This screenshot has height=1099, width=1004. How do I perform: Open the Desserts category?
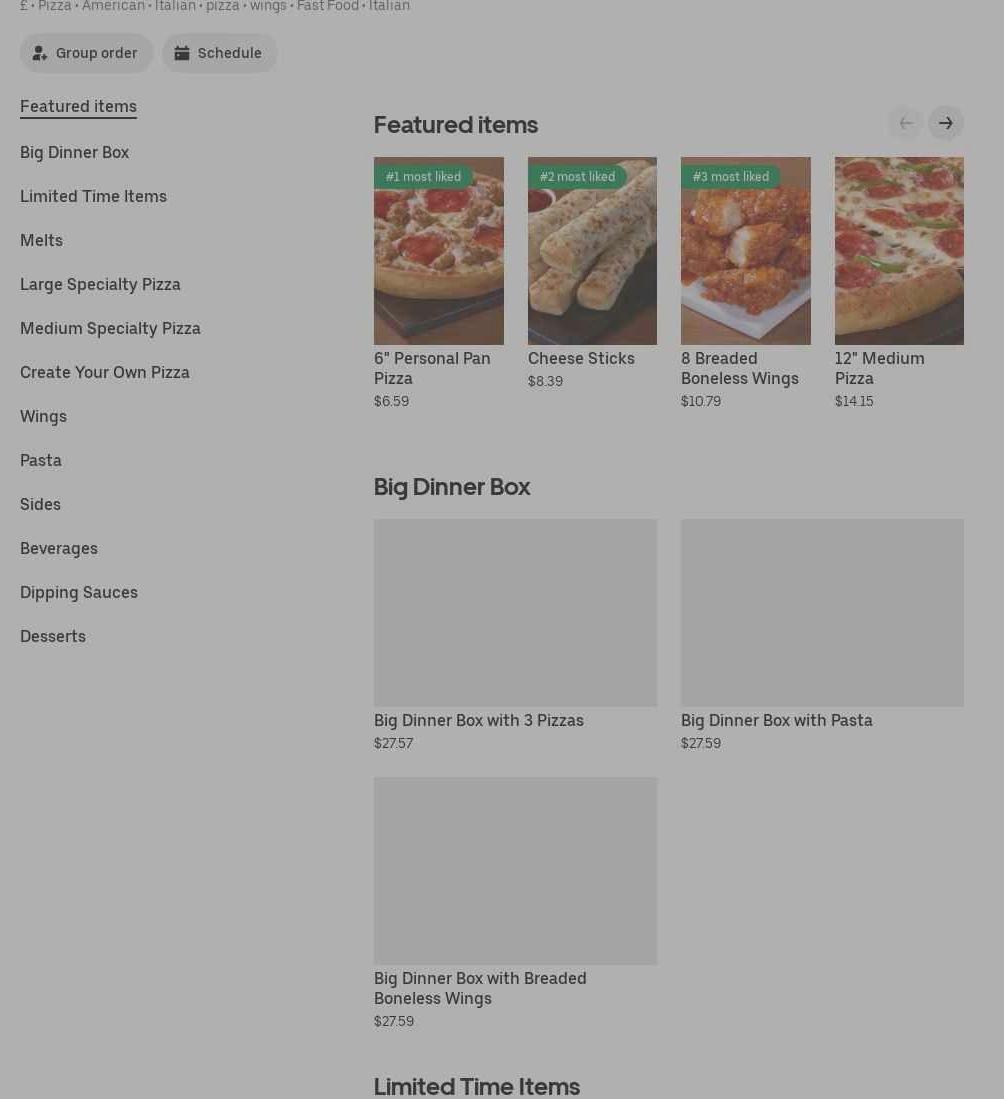(x=52, y=636)
